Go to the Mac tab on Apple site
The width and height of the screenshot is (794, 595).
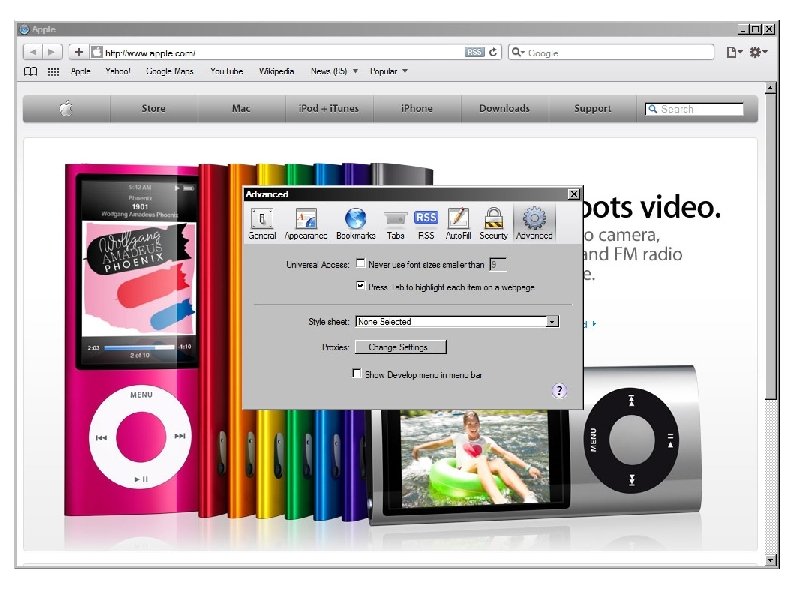[x=241, y=108]
